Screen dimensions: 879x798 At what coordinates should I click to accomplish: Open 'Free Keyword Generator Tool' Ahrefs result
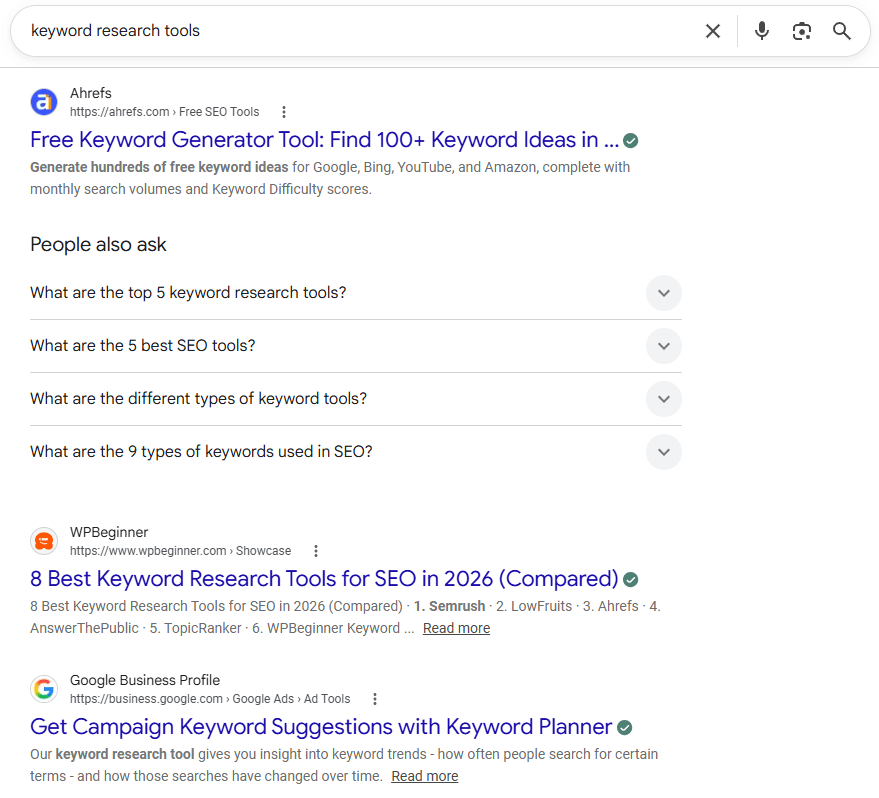[325, 140]
